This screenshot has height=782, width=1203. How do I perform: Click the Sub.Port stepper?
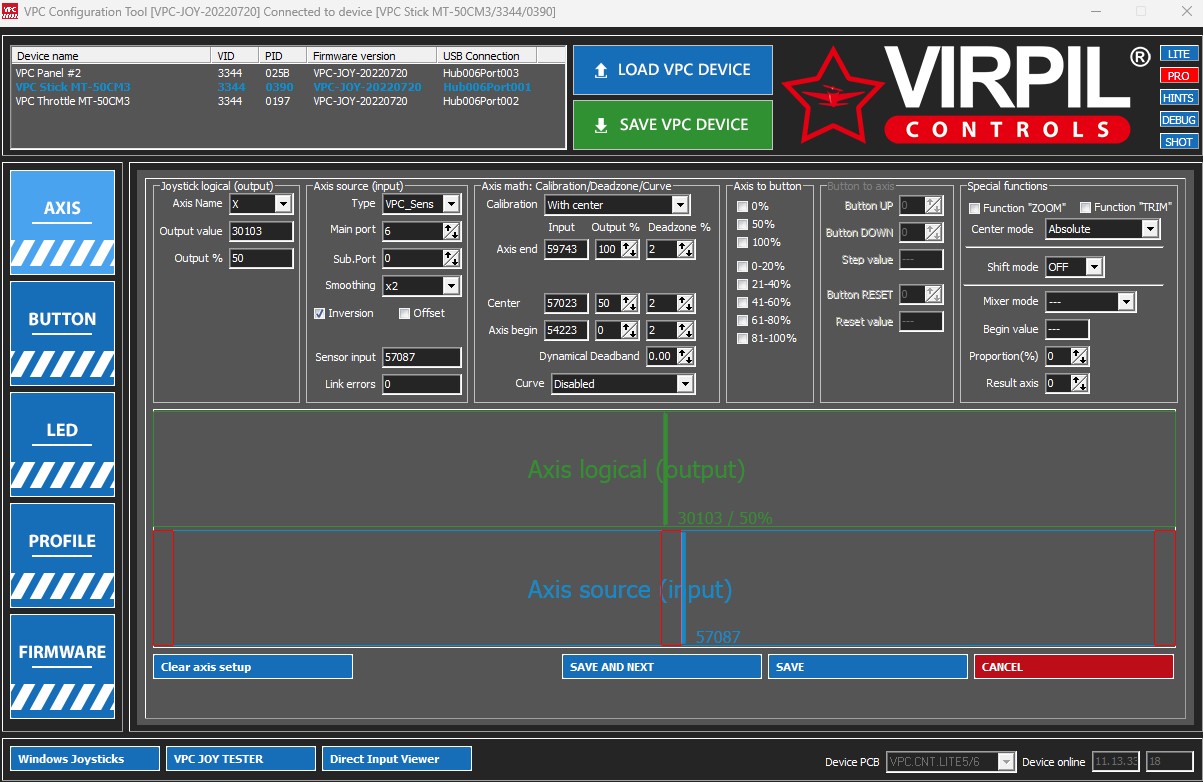pyautogui.click(x=452, y=258)
